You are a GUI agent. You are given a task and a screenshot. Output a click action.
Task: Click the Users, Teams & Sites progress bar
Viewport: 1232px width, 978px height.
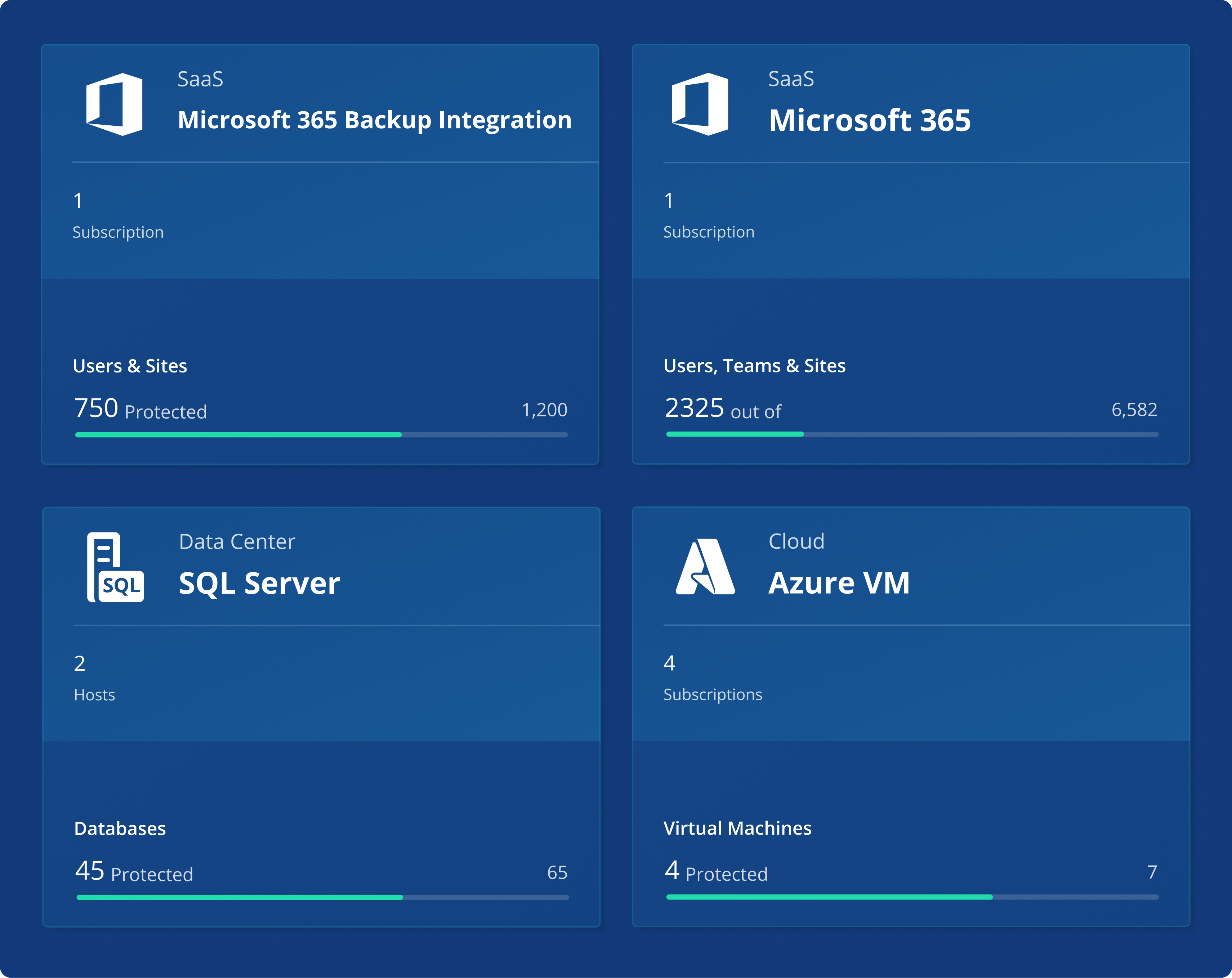[912, 434]
